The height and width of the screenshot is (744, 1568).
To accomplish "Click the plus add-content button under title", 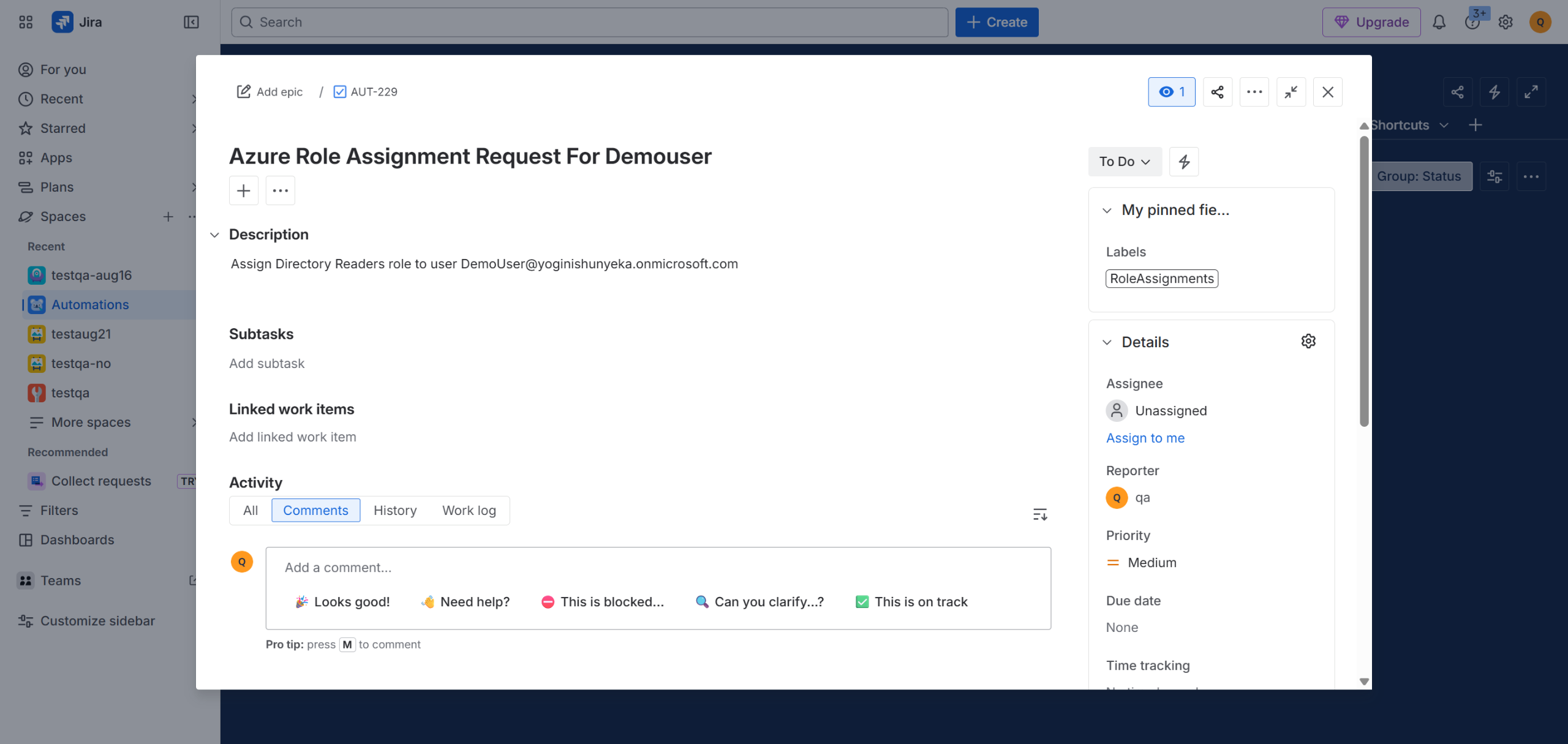I will 243,190.
